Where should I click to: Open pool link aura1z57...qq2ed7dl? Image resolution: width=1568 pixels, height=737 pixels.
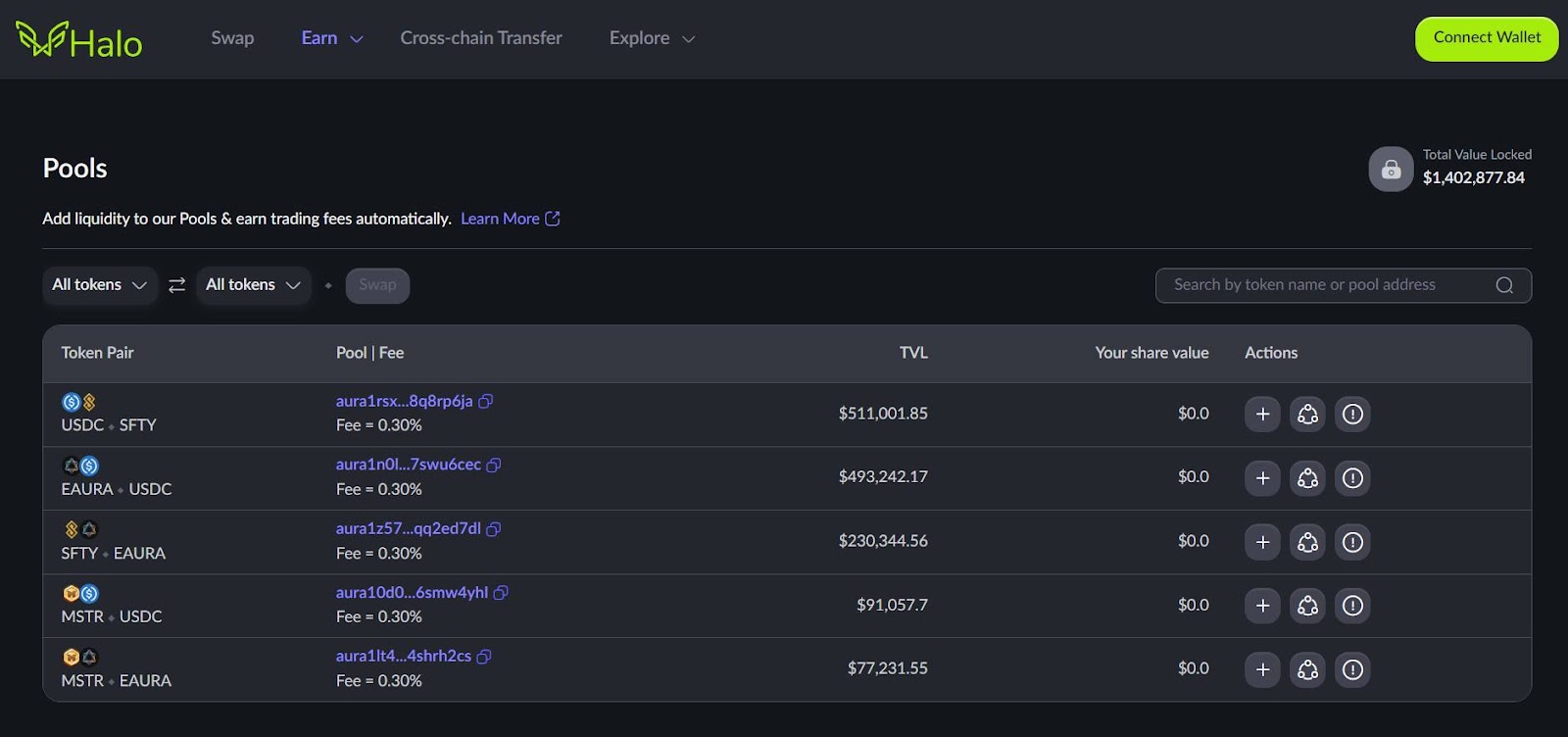click(x=409, y=529)
